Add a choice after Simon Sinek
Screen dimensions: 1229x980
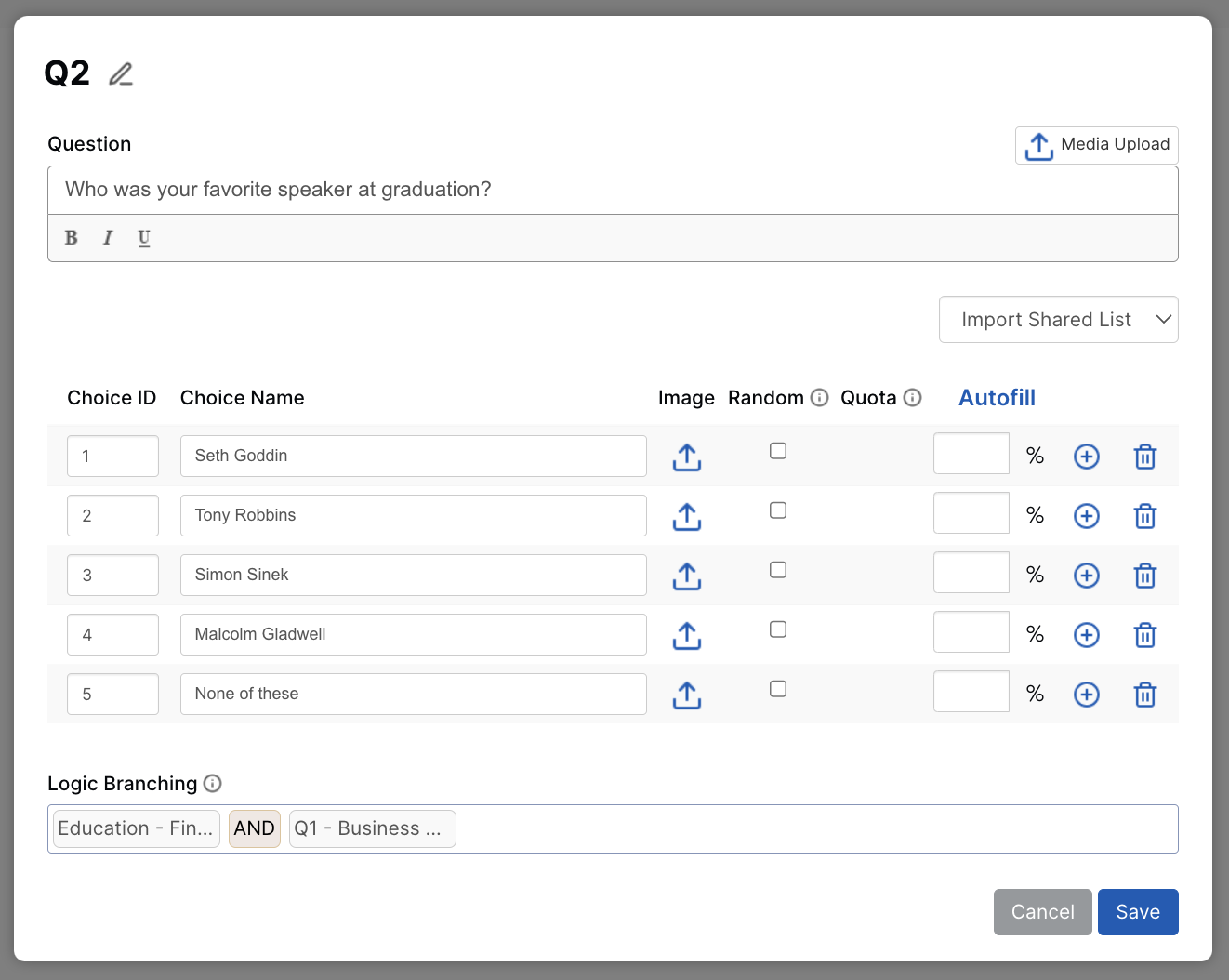click(x=1086, y=576)
